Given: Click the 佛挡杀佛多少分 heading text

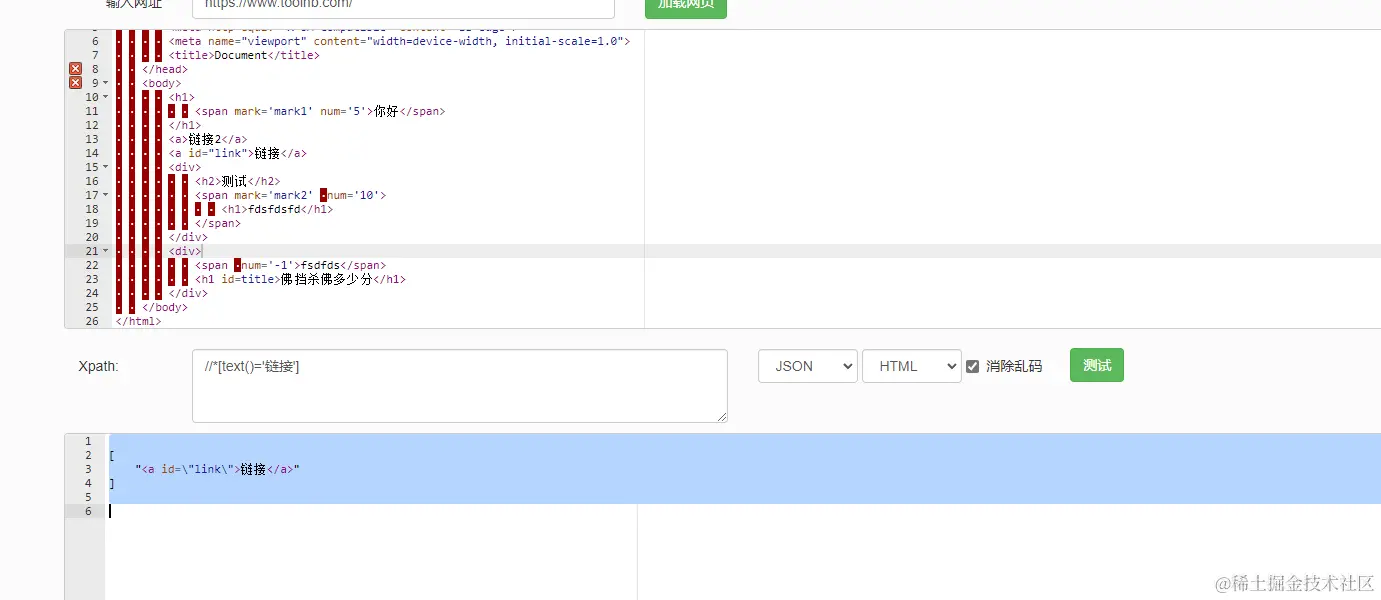Looking at the screenshot, I should (x=326, y=279).
